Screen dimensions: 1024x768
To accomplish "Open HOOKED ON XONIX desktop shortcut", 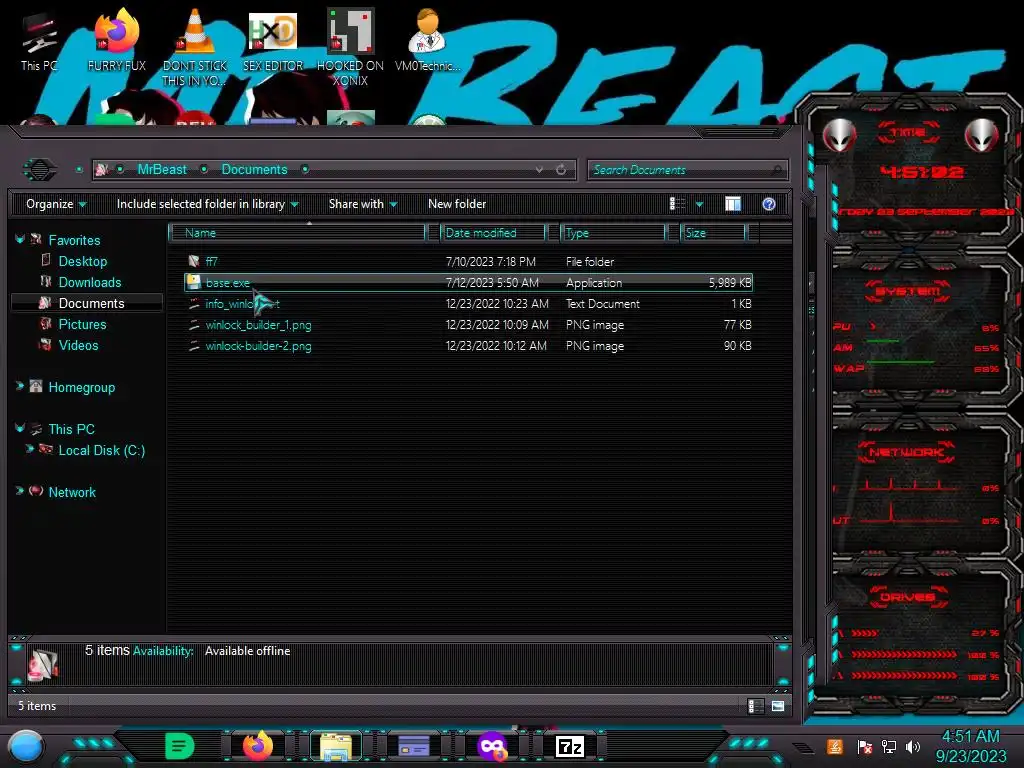I will coord(350,47).
